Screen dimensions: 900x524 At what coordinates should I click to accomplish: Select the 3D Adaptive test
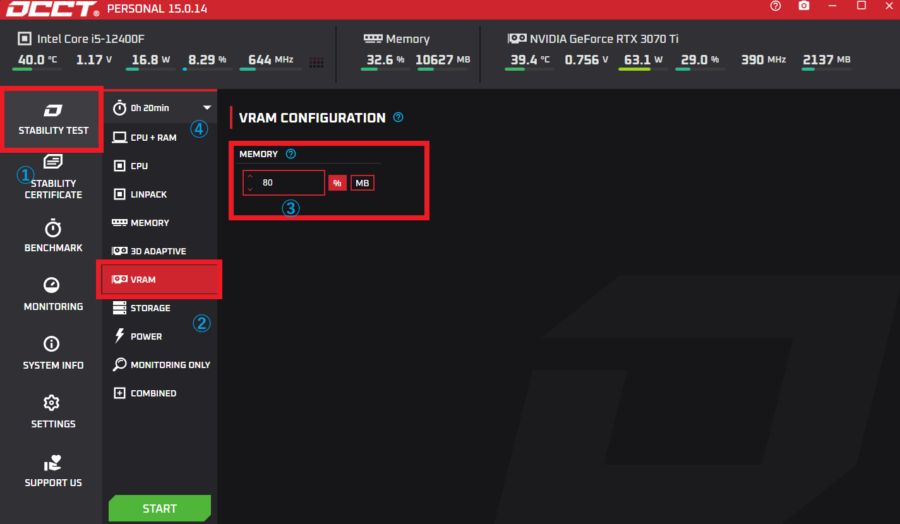pyautogui.click(x=158, y=251)
